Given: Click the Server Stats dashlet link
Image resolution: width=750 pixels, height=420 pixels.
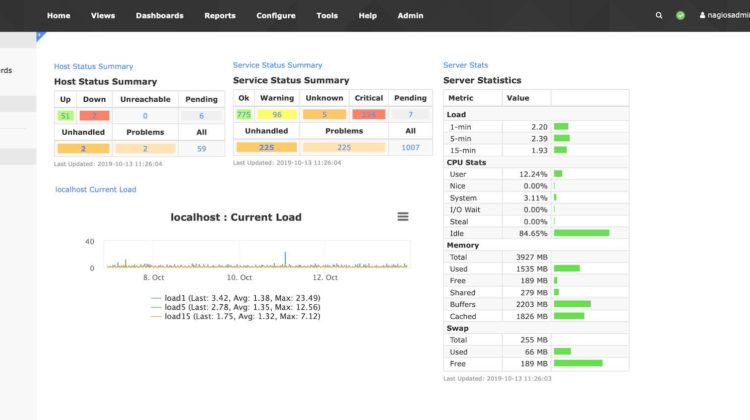Looking at the screenshot, I should click(x=466, y=65).
